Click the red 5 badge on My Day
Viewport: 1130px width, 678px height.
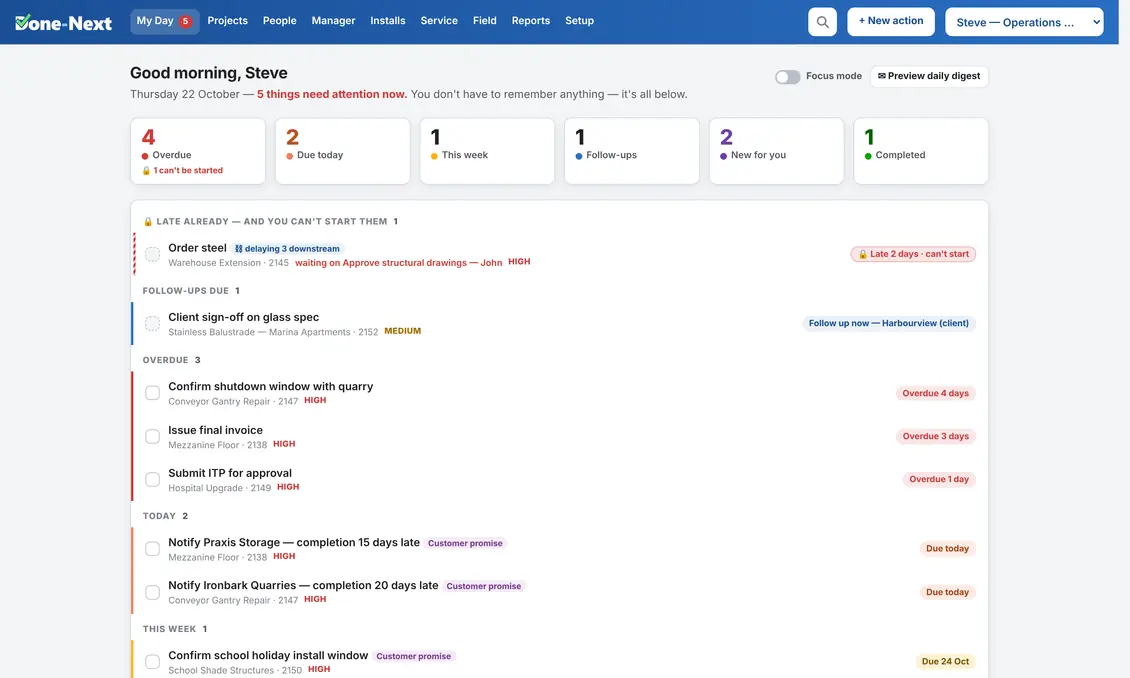pyautogui.click(x=185, y=21)
